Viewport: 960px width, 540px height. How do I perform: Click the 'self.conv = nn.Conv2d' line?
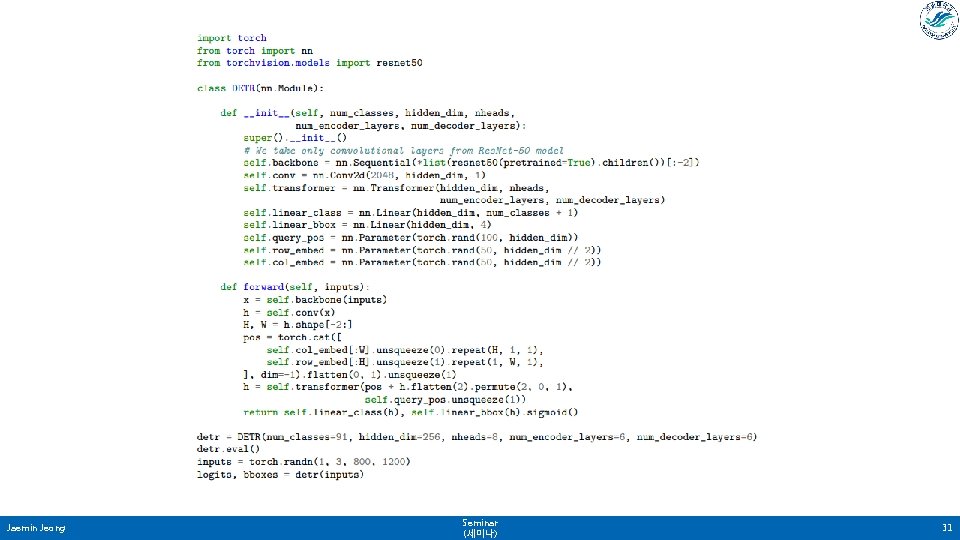[364, 176]
